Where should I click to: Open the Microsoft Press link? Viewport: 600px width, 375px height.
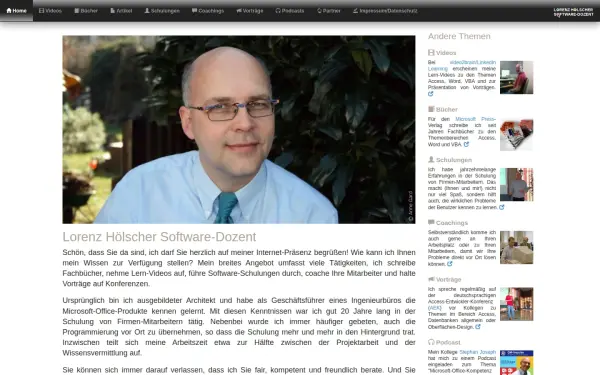[476, 119]
